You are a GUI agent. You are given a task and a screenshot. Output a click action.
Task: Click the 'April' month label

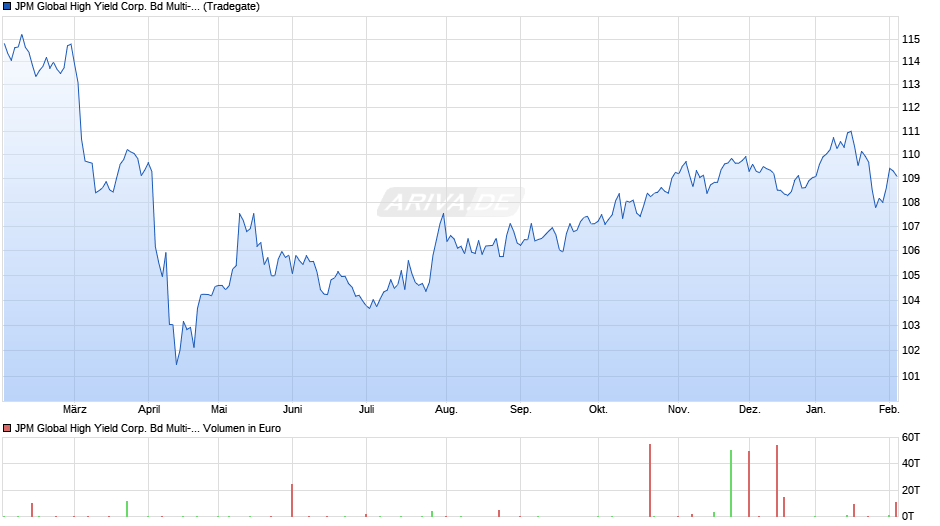click(149, 410)
